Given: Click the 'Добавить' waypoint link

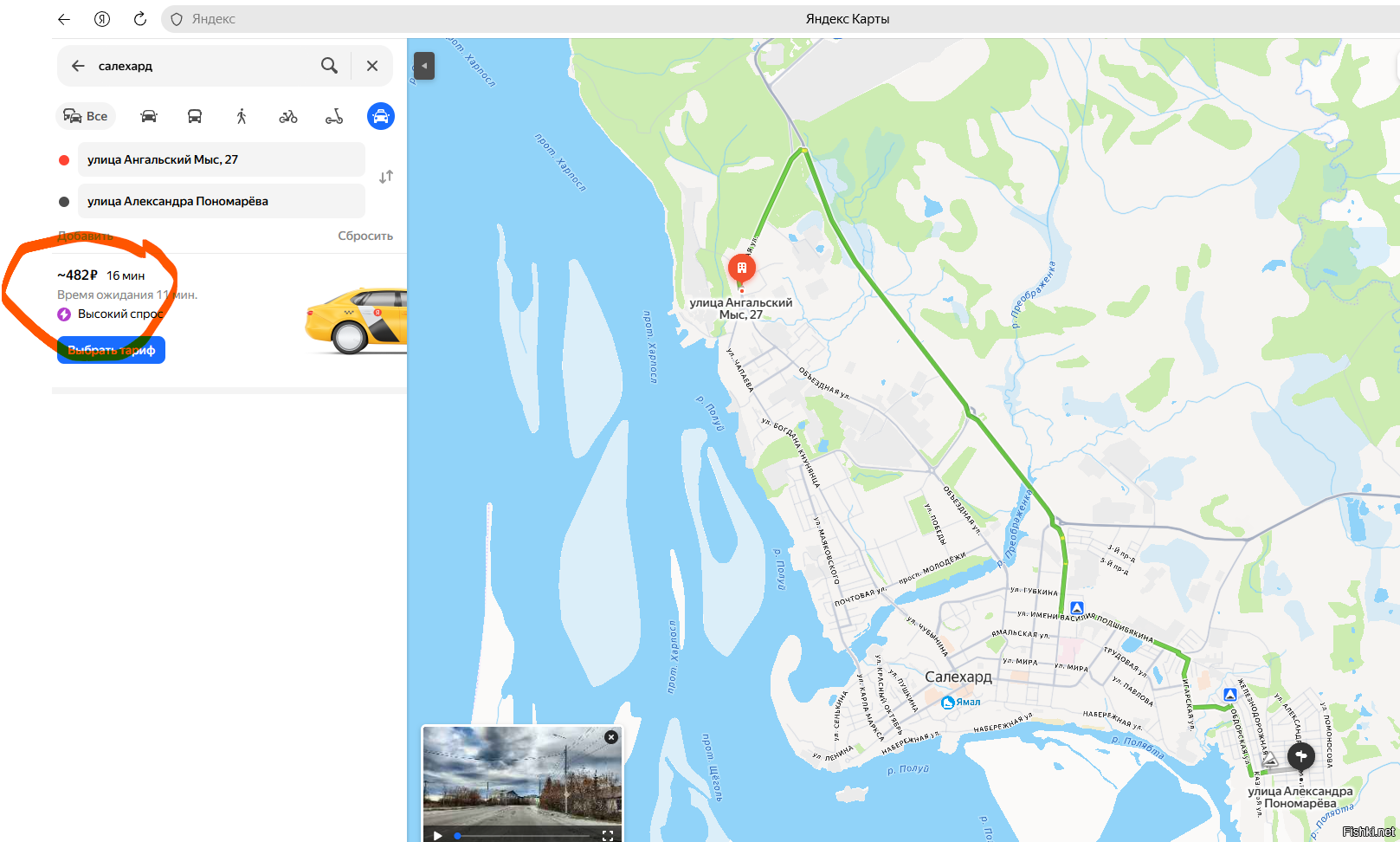Looking at the screenshot, I should point(86,236).
